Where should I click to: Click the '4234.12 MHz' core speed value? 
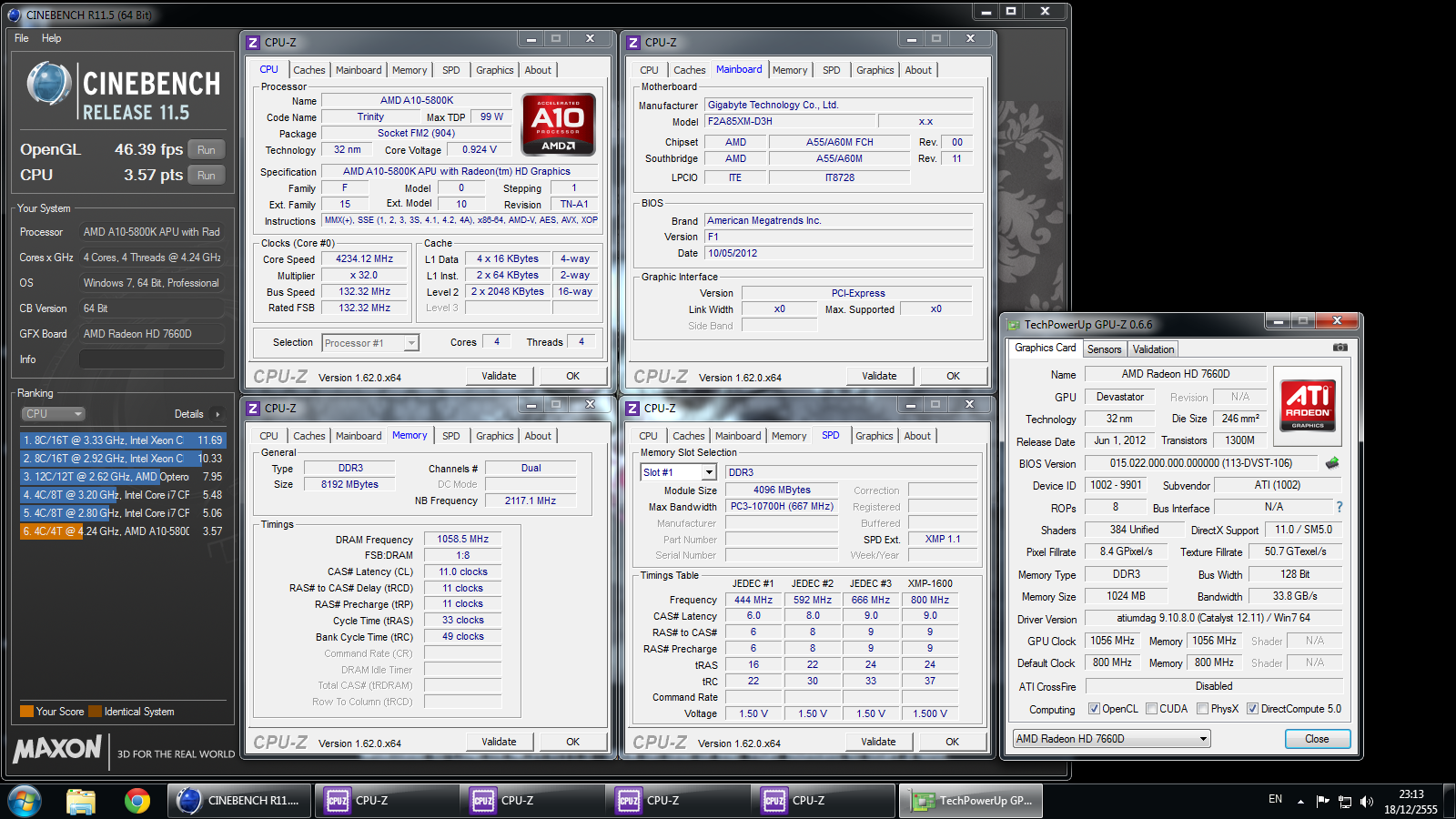[365, 259]
